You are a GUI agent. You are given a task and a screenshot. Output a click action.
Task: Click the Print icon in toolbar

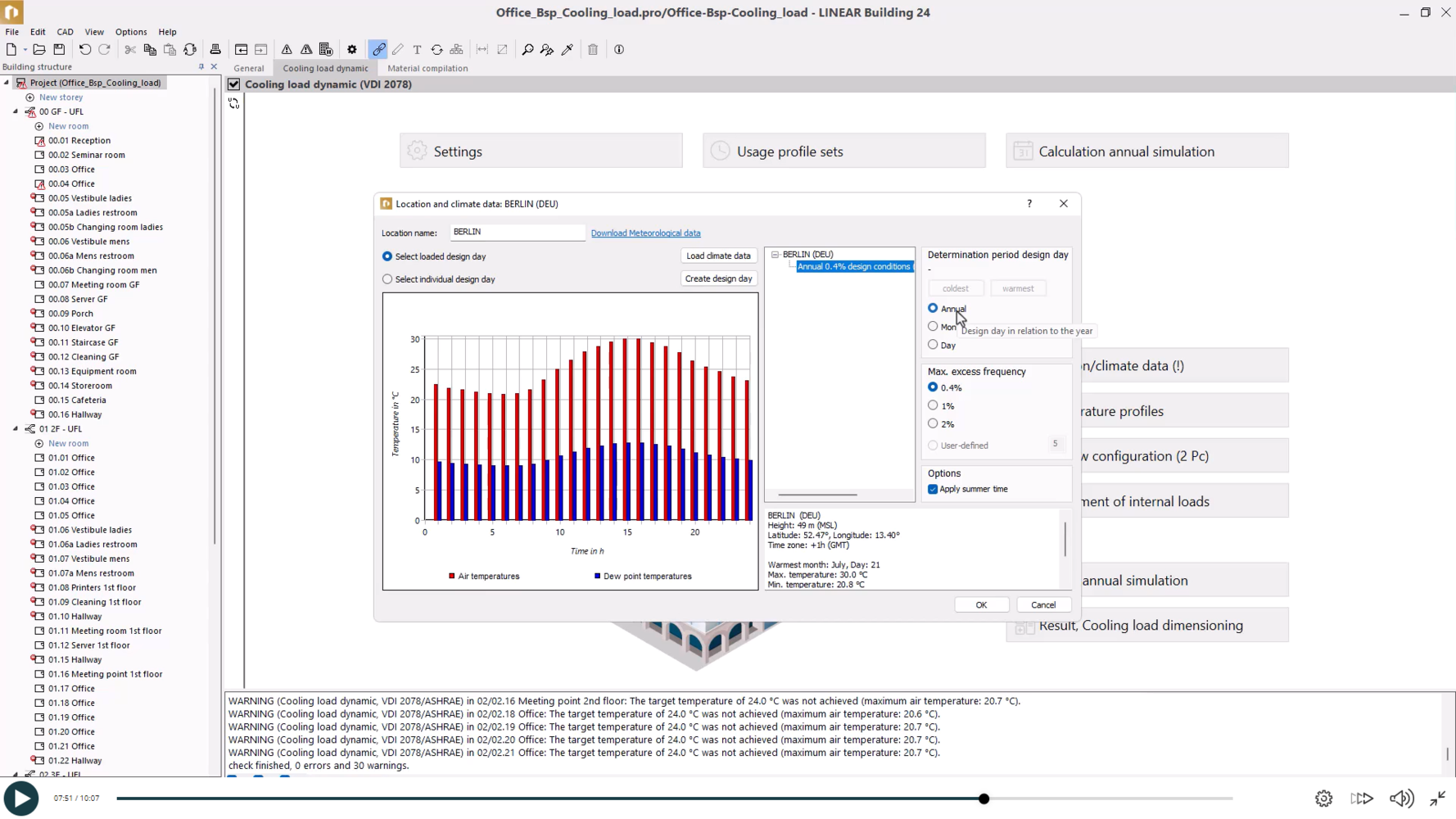[x=215, y=50]
